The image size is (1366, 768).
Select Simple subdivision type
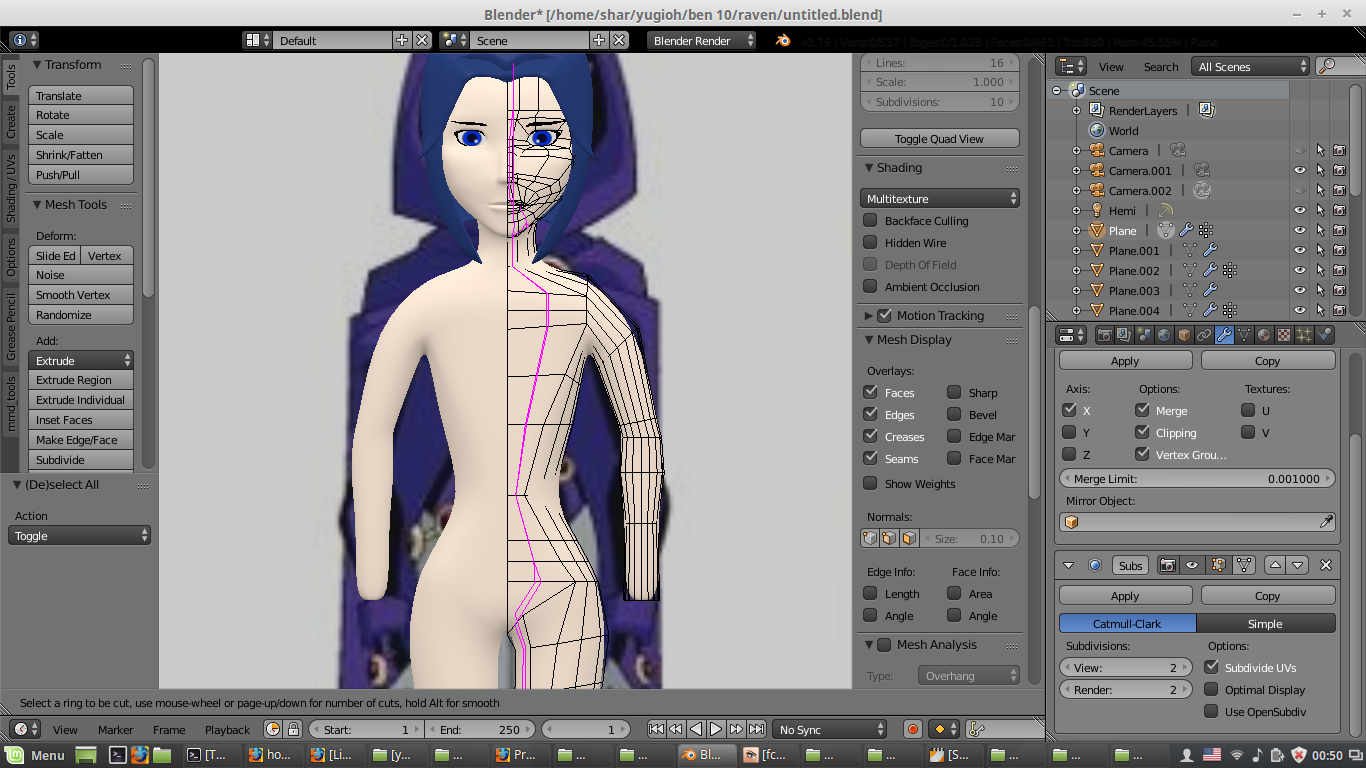click(x=1265, y=623)
